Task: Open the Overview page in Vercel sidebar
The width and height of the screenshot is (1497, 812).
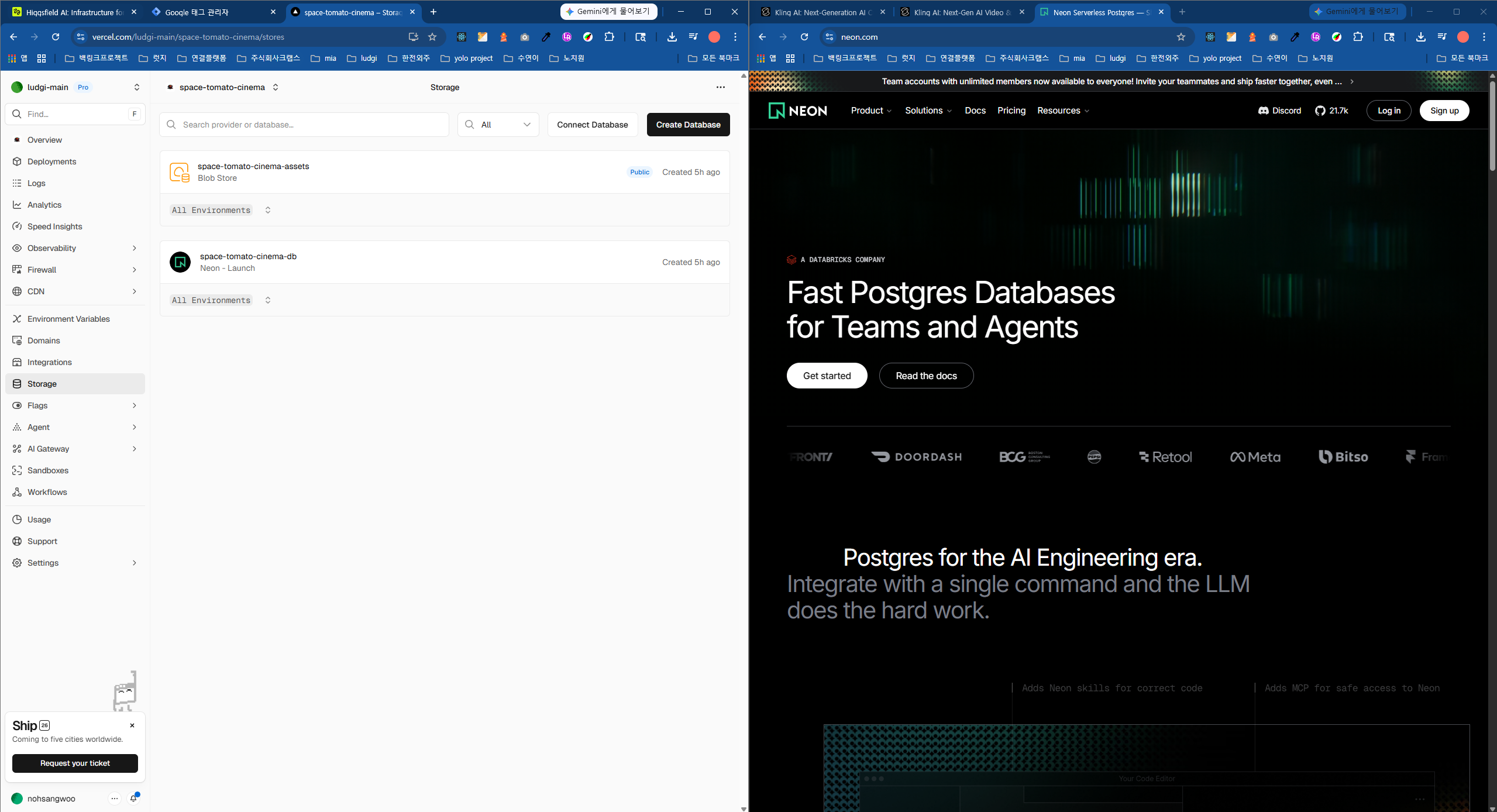Action: [75, 140]
